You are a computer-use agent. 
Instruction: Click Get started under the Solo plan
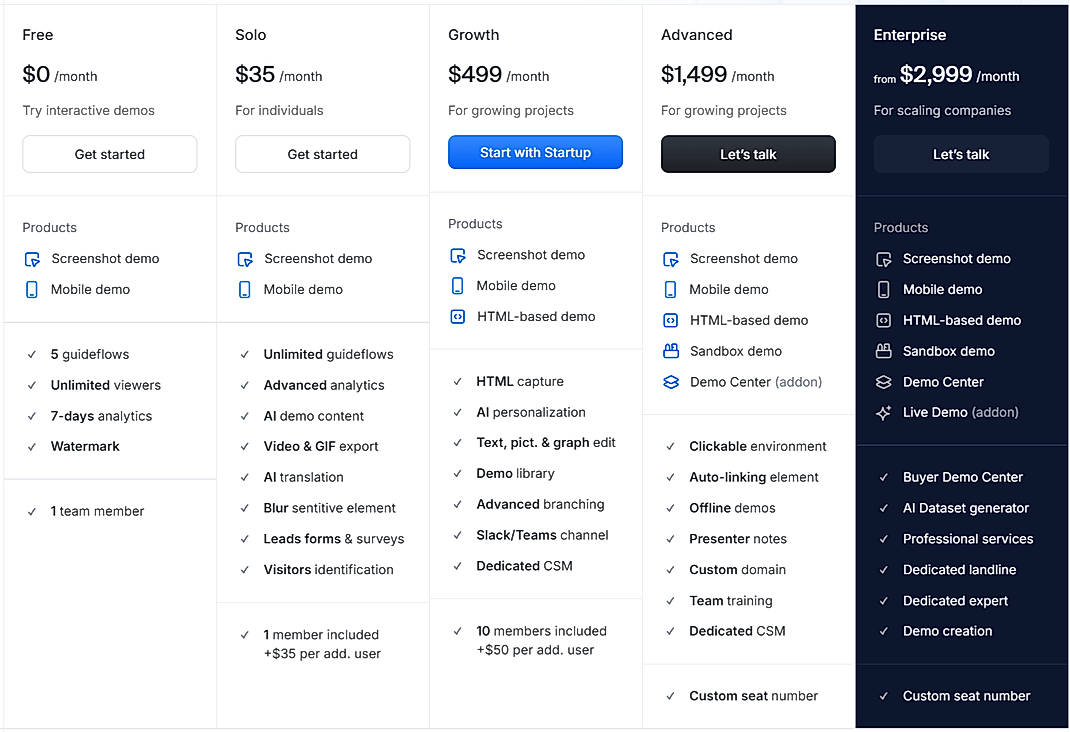coord(322,154)
